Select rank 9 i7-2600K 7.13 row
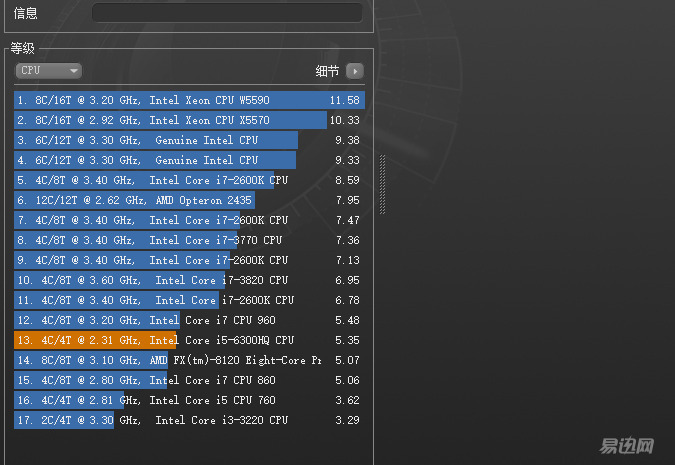This screenshot has height=465, width=675. tap(189, 260)
